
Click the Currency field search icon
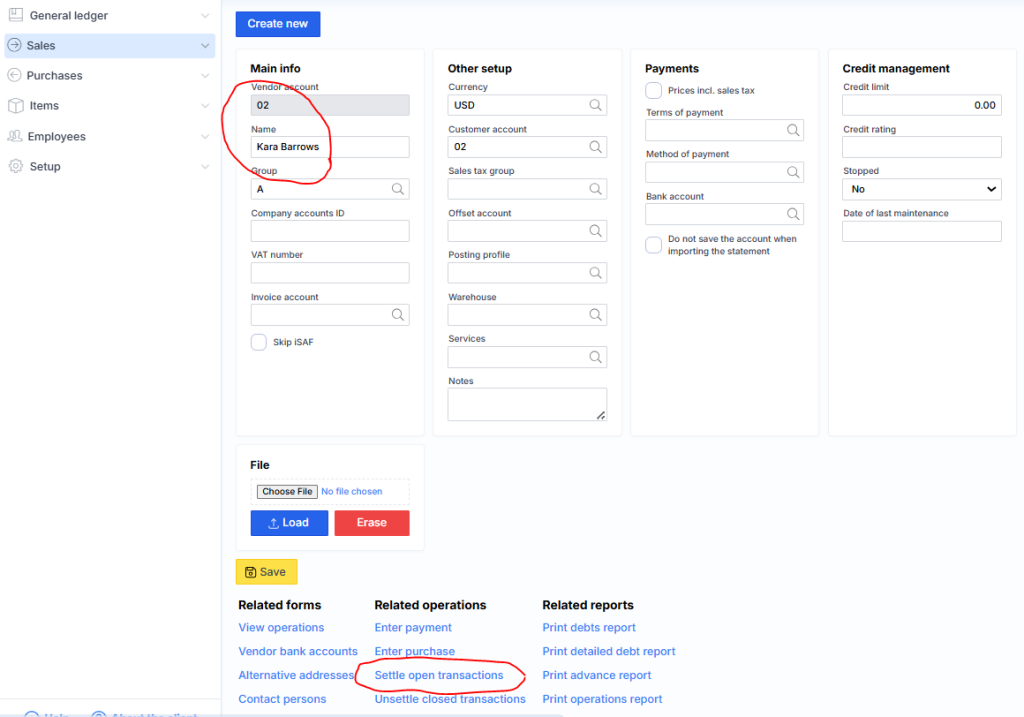(595, 105)
